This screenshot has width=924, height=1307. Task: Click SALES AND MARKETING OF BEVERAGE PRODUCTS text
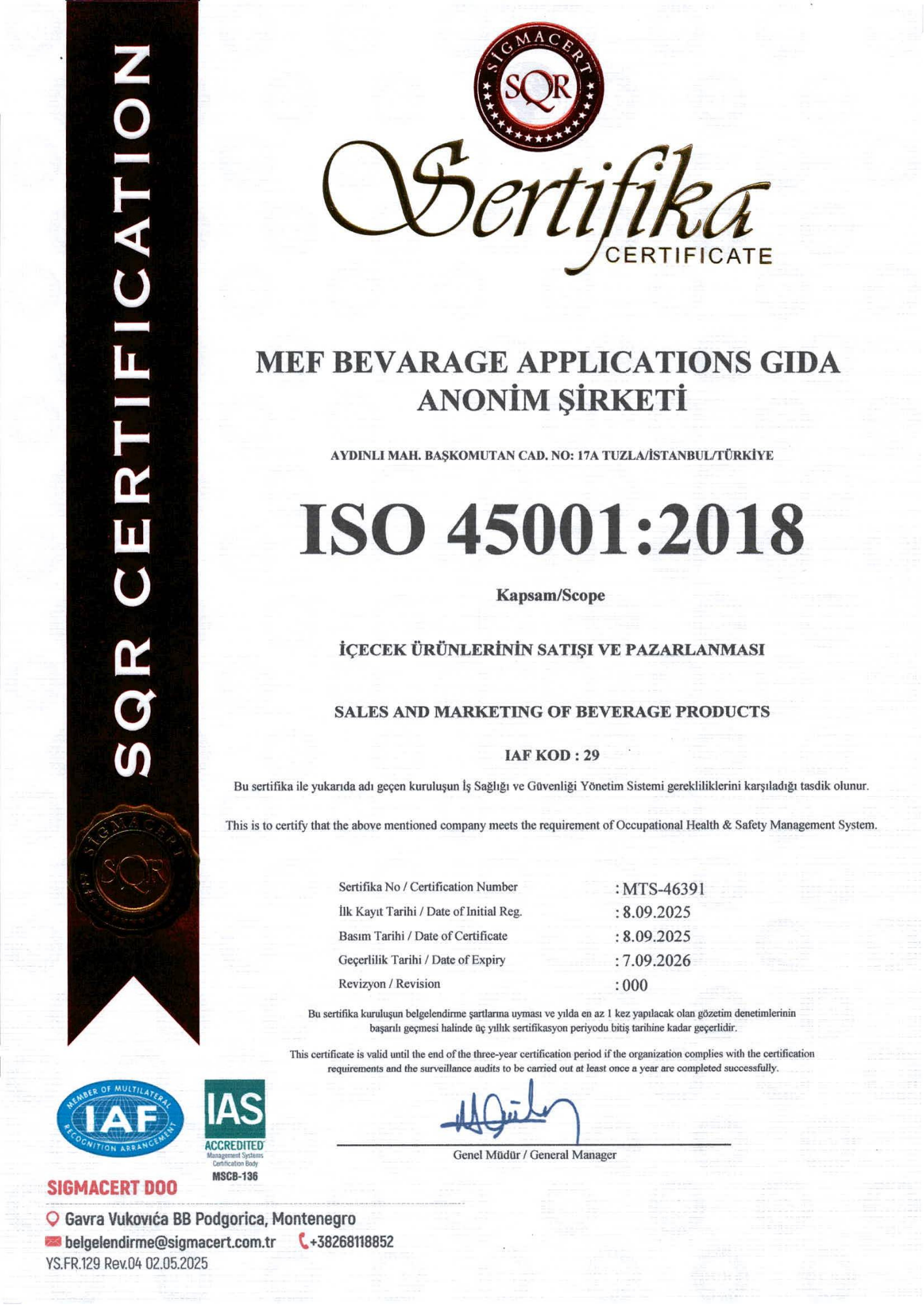(x=552, y=712)
